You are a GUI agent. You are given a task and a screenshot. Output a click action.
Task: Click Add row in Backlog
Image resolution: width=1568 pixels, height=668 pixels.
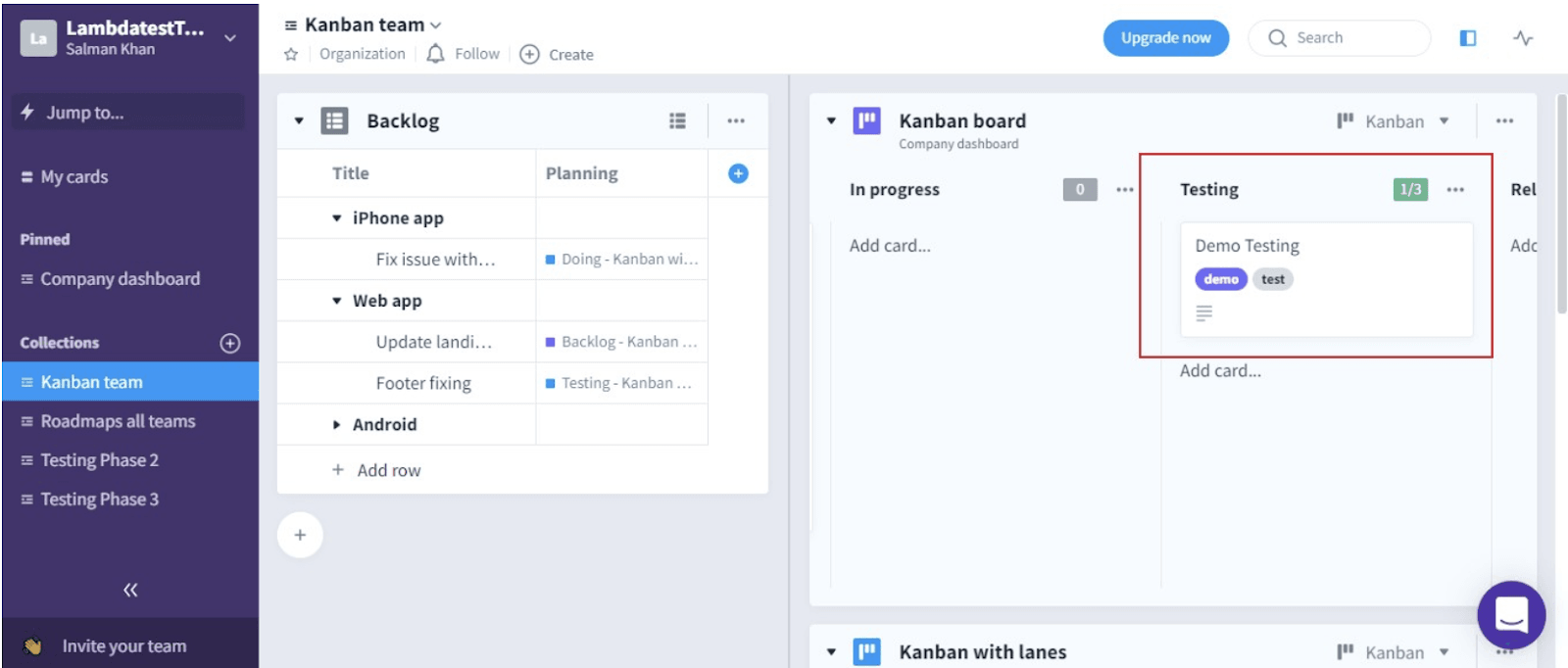pos(376,470)
